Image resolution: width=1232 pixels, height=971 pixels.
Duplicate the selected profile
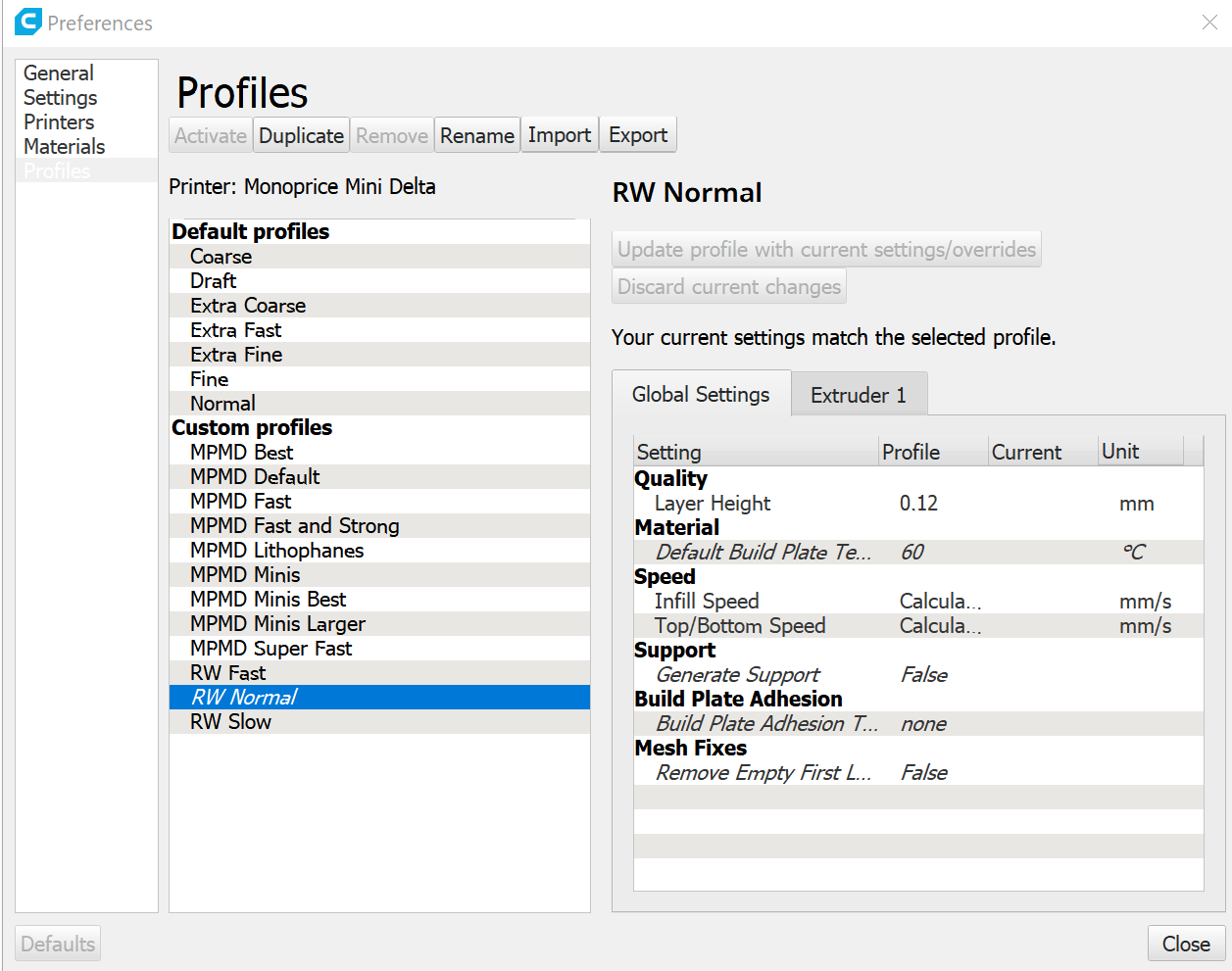point(301,135)
